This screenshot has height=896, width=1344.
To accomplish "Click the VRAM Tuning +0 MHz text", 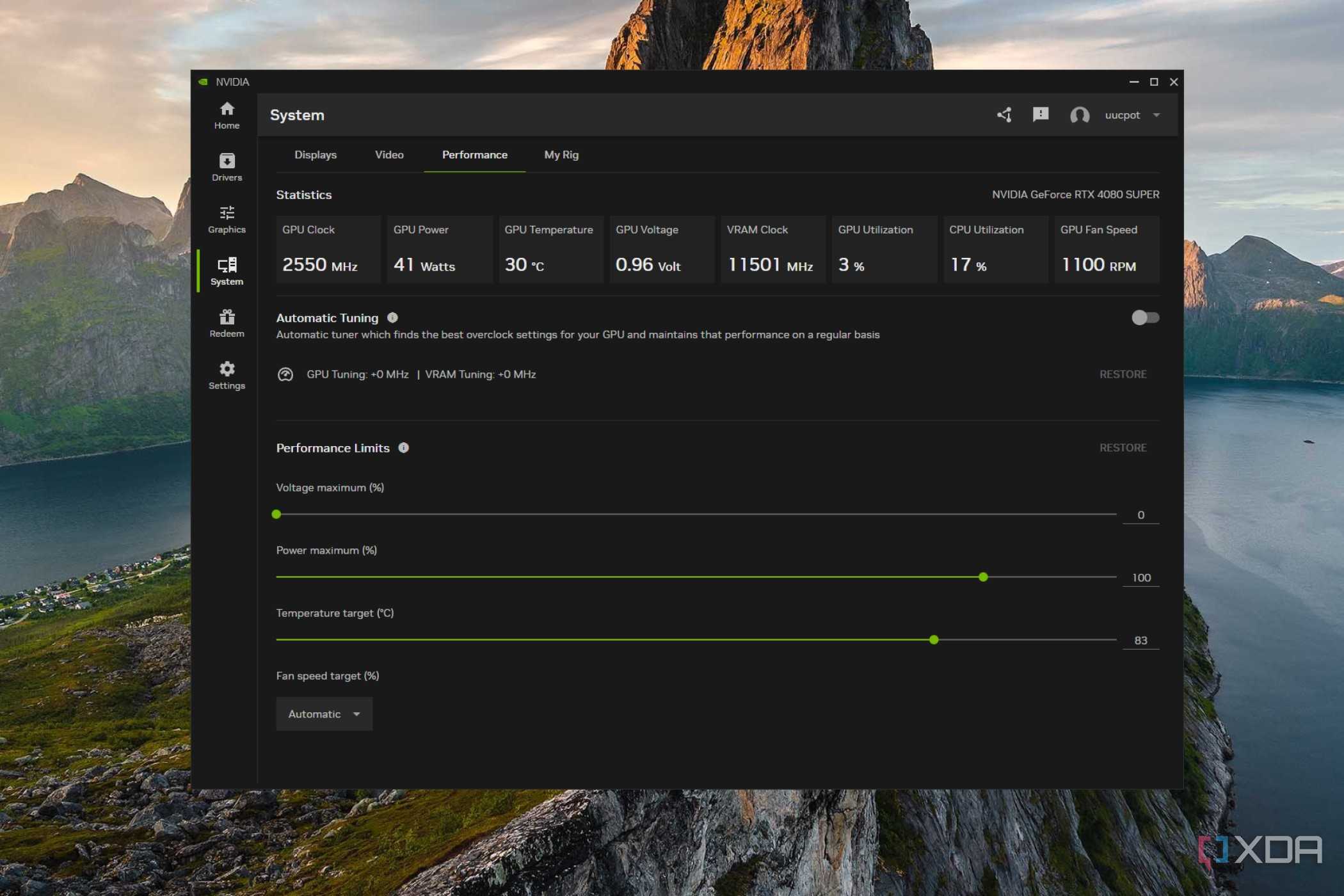I will click(x=481, y=374).
